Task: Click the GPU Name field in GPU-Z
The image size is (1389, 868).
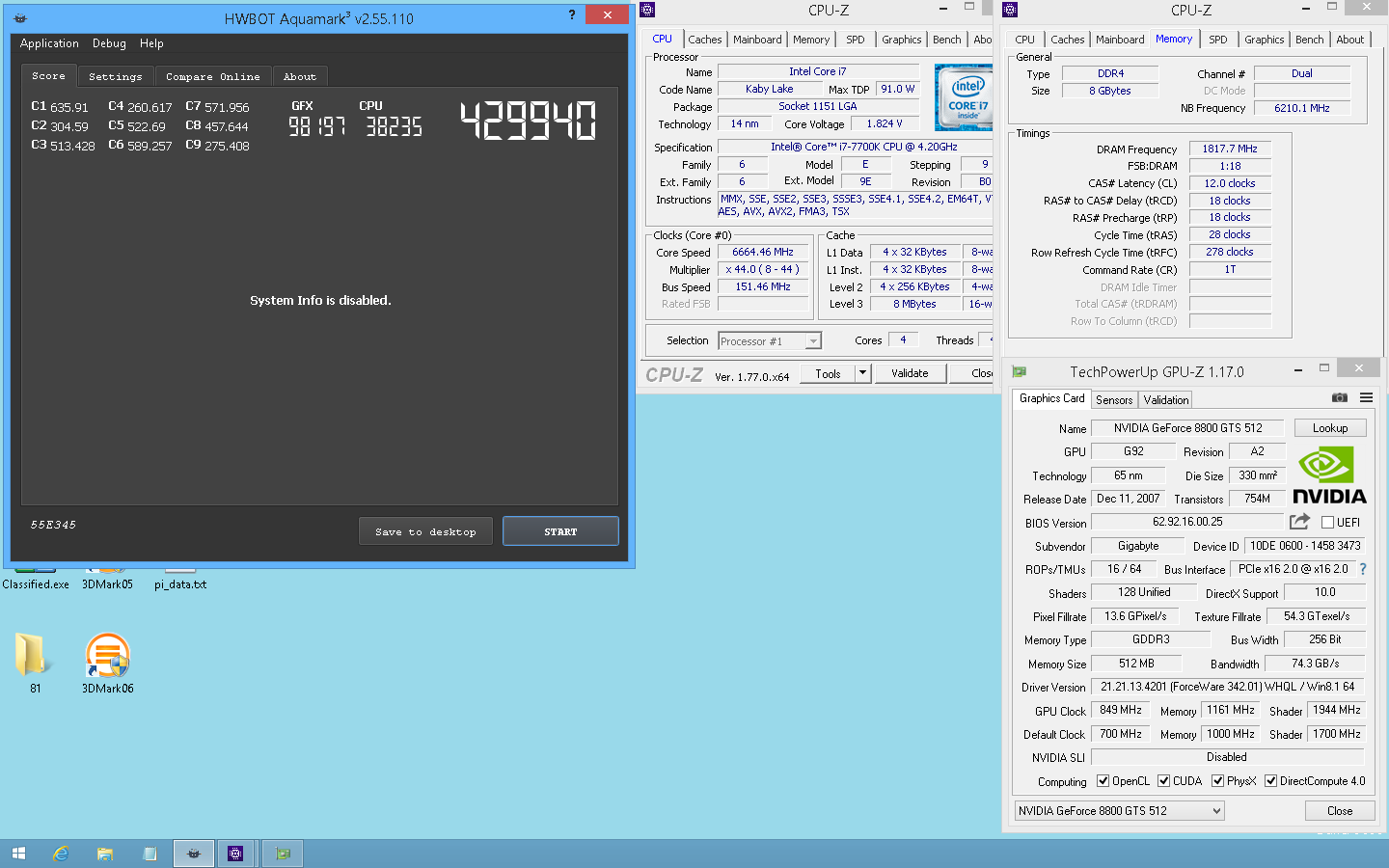Action: click(x=1187, y=428)
